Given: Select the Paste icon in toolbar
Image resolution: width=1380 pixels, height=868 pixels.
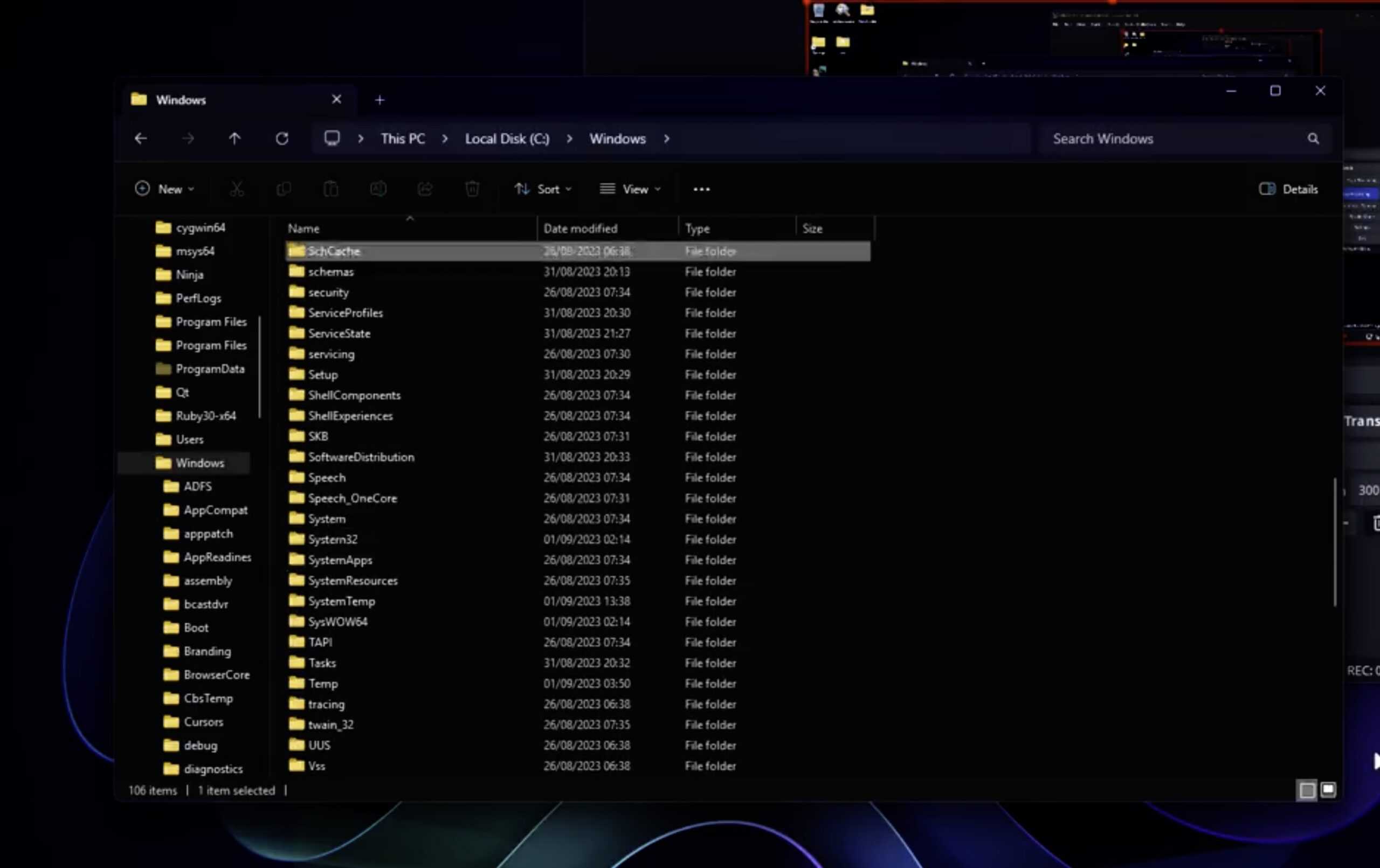Looking at the screenshot, I should [x=330, y=189].
